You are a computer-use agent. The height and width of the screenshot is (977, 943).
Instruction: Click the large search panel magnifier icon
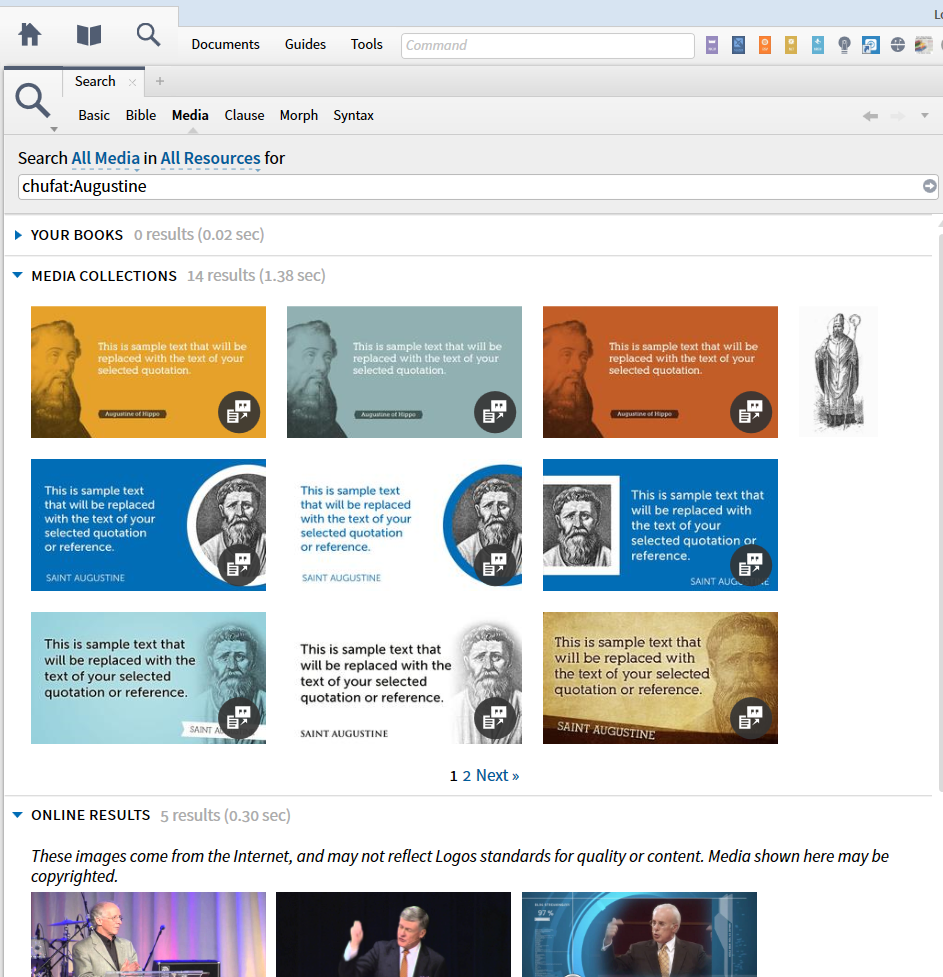click(x=32, y=101)
